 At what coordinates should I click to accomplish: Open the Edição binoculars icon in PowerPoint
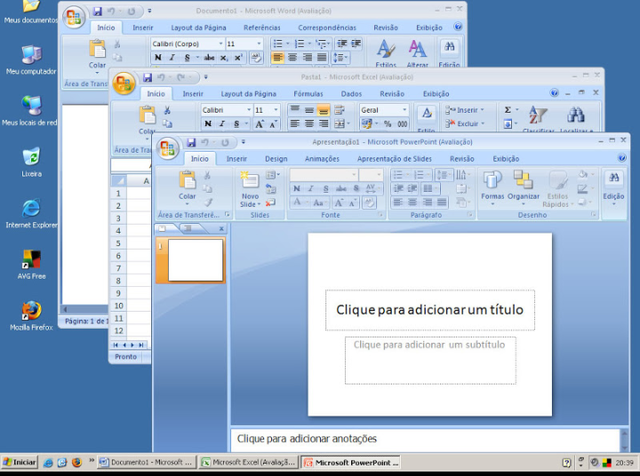click(x=613, y=178)
